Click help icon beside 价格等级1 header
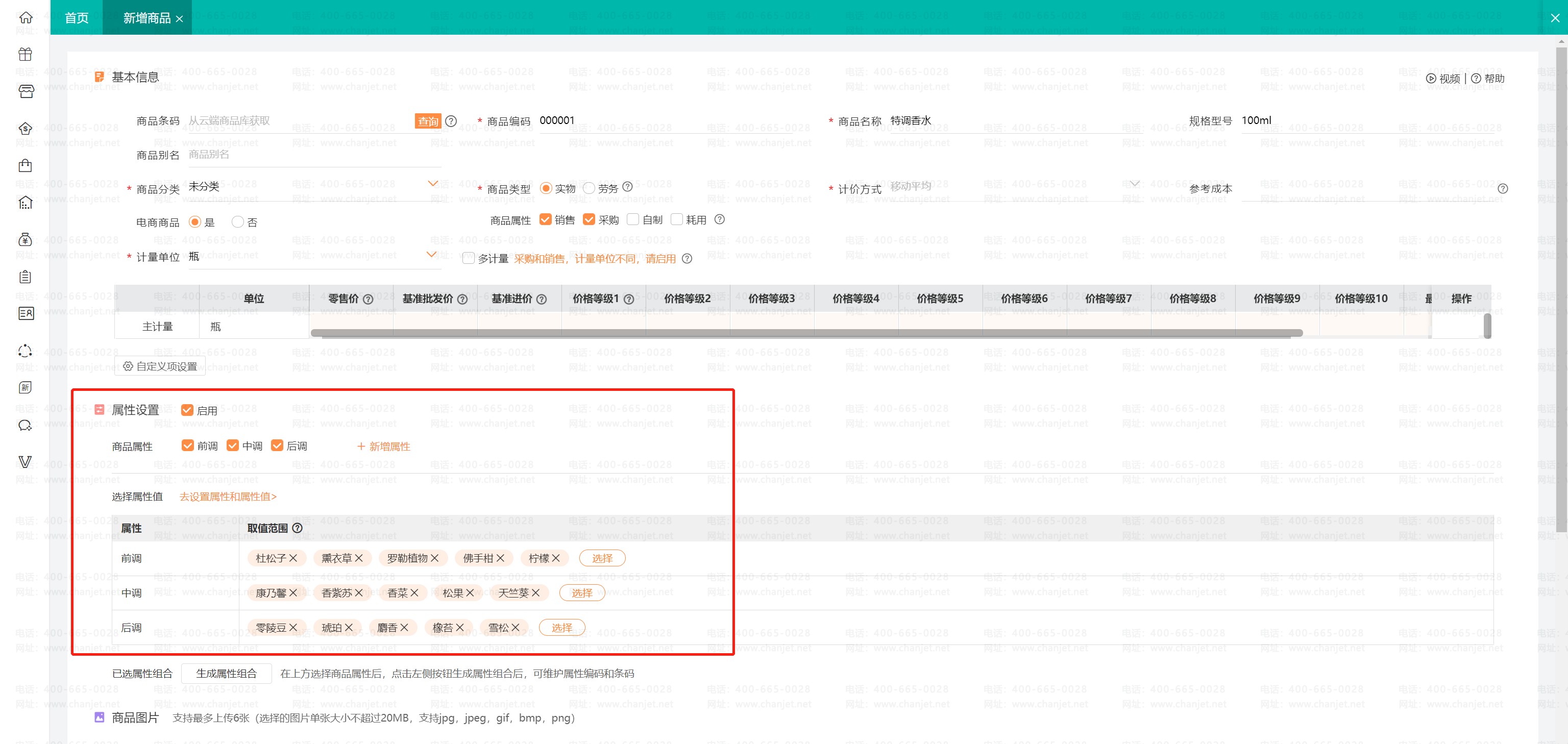Image resolution: width=1568 pixels, height=744 pixels. [629, 300]
